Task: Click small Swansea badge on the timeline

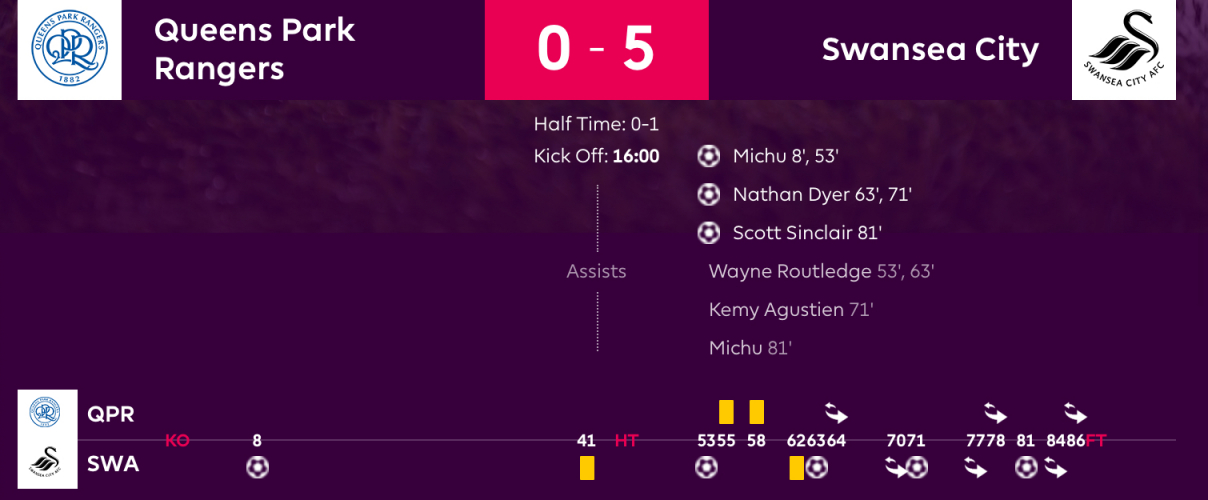Action: coord(46,465)
